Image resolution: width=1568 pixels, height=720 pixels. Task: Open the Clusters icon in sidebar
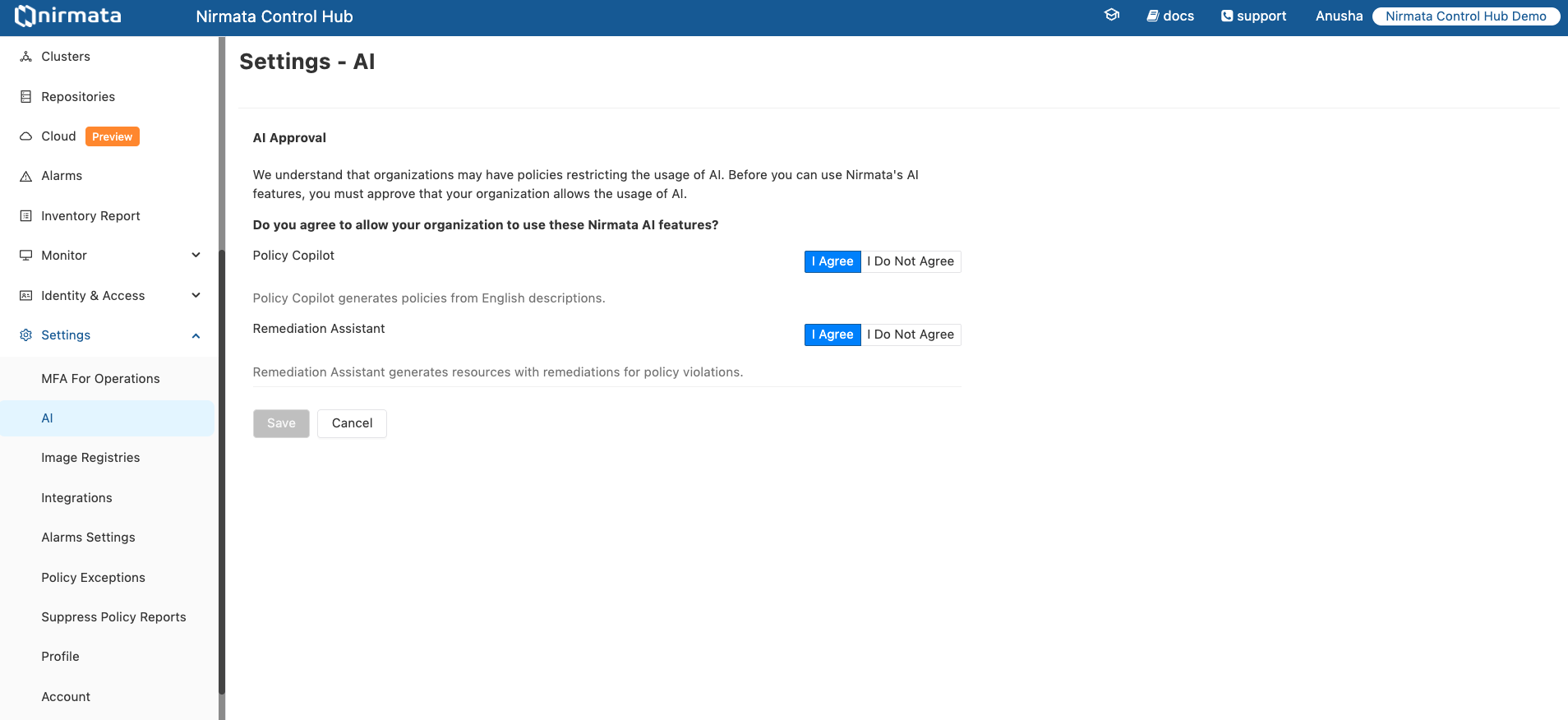tap(26, 57)
